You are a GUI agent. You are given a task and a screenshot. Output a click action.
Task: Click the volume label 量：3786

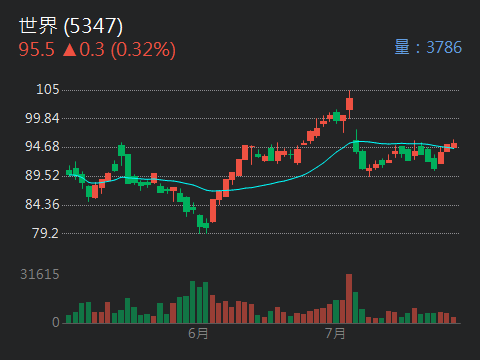(x=428, y=47)
